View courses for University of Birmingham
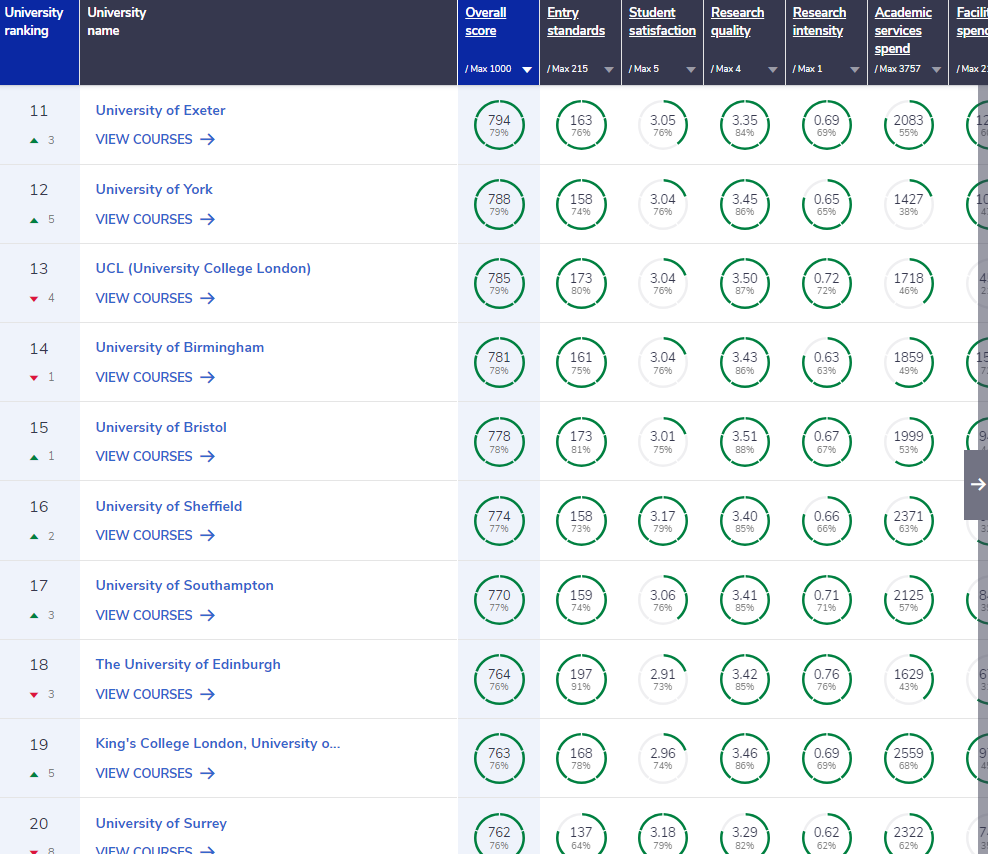This screenshot has width=988, height=854. (155, 378)
